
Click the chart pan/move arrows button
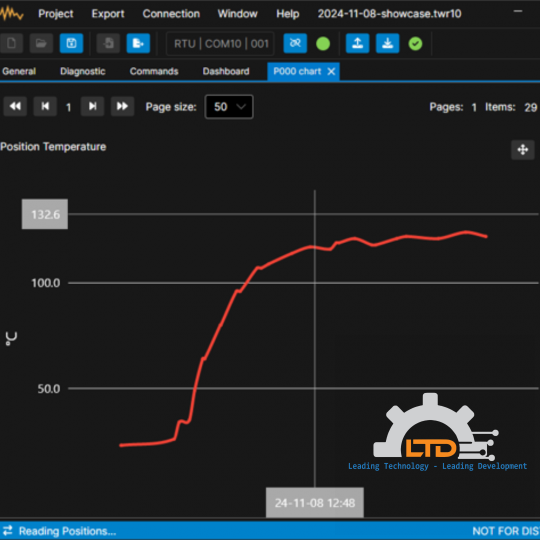(x=522, y=150)
